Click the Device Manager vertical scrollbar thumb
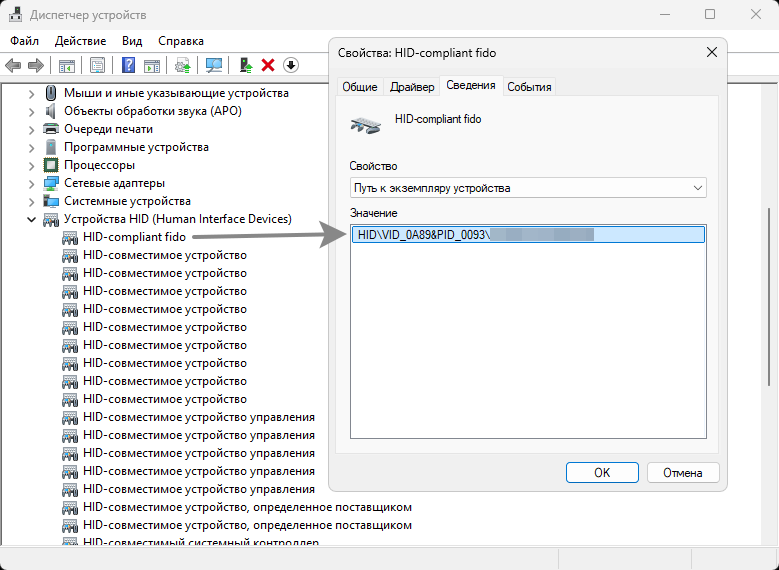Screen dimensions: 779x570 click(770, 297)
